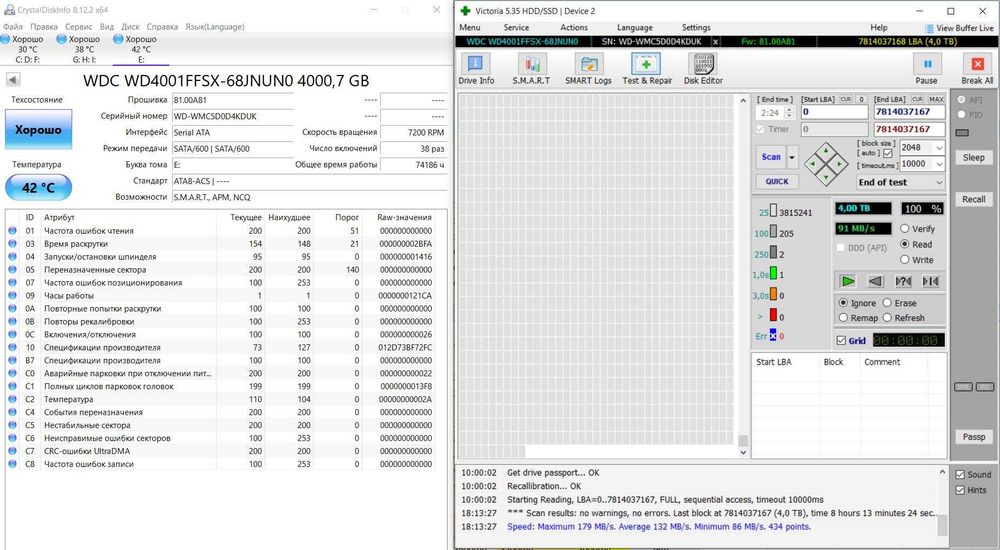Click the Victoria green cross app icon

465,11
